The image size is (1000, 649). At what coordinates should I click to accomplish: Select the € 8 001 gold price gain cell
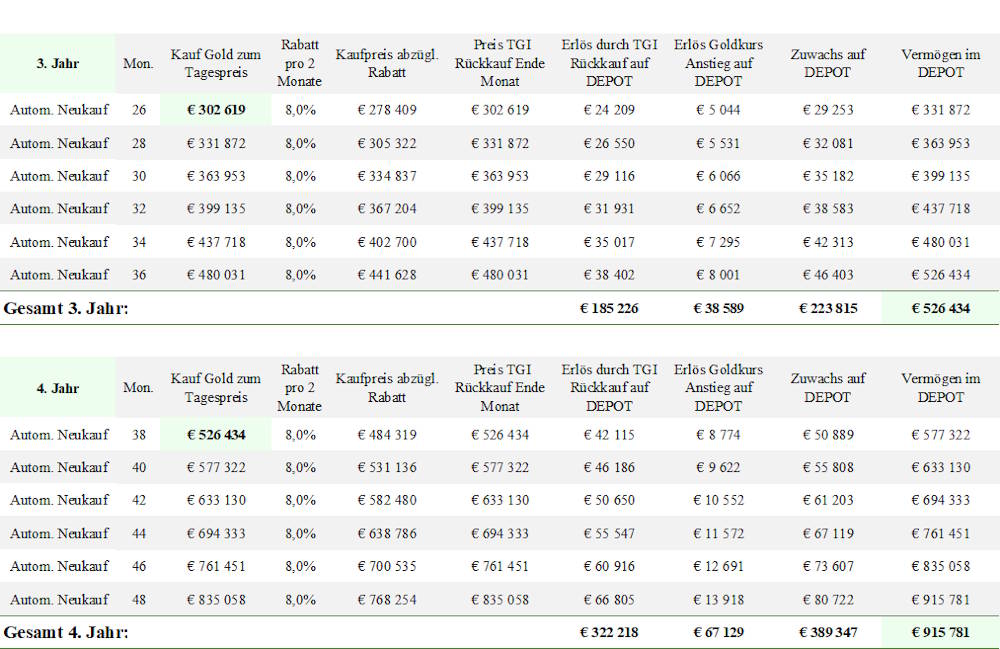point(719,275)
